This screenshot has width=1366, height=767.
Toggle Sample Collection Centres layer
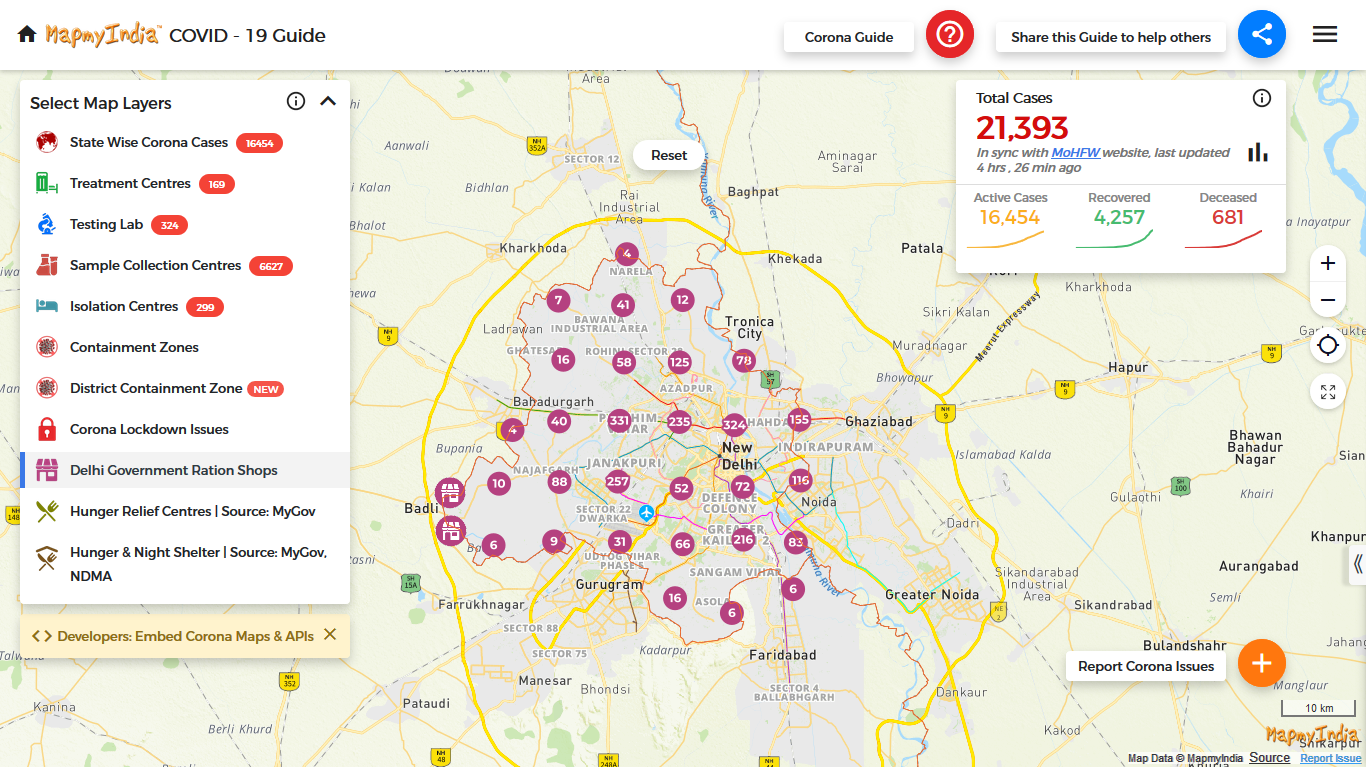tap(185, 266)
